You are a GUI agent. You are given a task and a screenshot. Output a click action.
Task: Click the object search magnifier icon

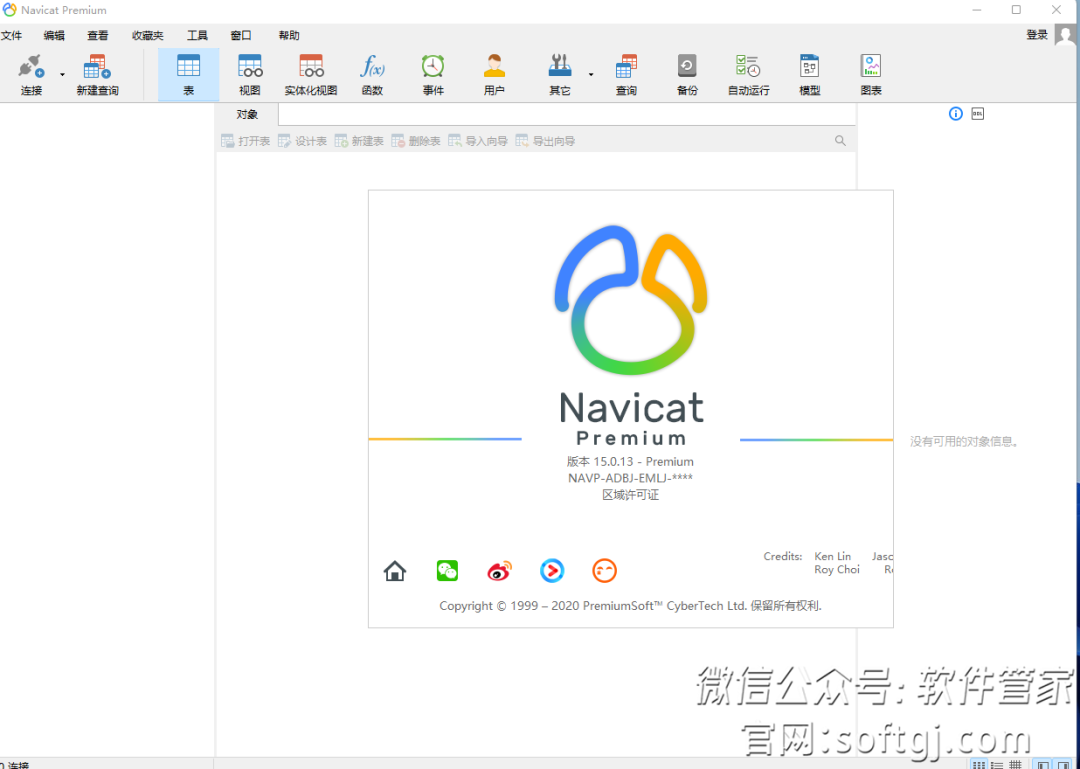(840, 141)
